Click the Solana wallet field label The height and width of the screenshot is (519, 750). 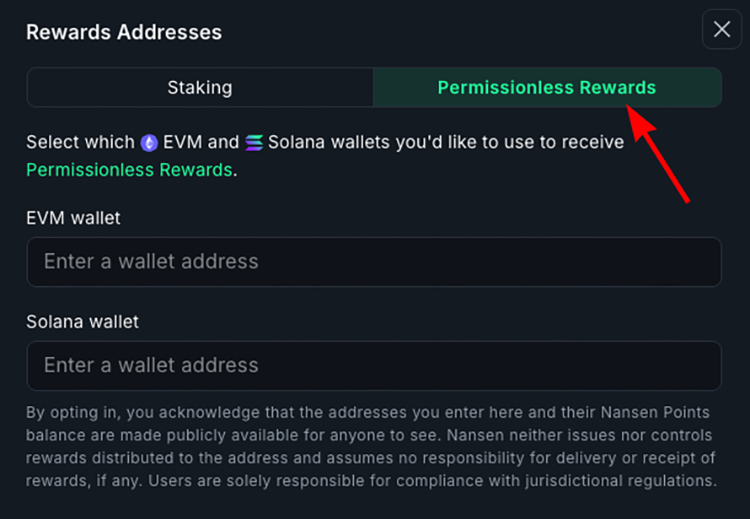[x=82, y=322]
